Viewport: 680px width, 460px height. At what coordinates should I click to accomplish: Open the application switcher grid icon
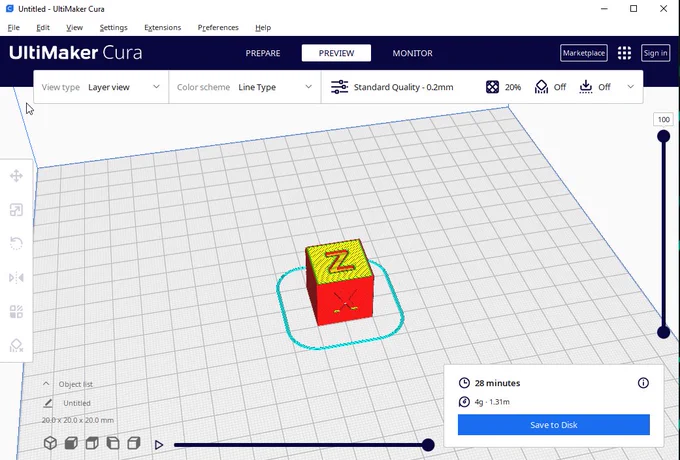624,53
